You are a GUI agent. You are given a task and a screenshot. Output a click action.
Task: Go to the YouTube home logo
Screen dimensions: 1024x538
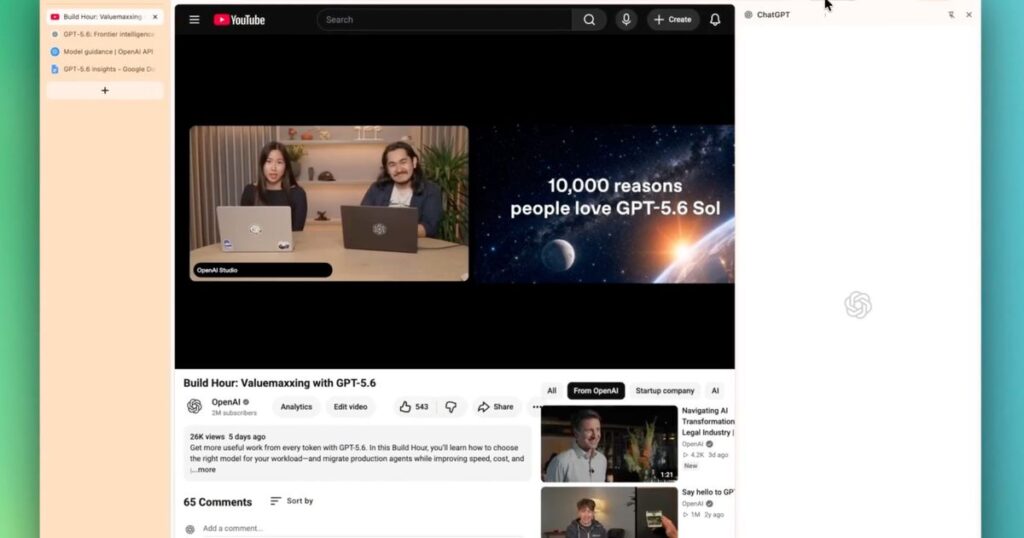tap(239, 20)
